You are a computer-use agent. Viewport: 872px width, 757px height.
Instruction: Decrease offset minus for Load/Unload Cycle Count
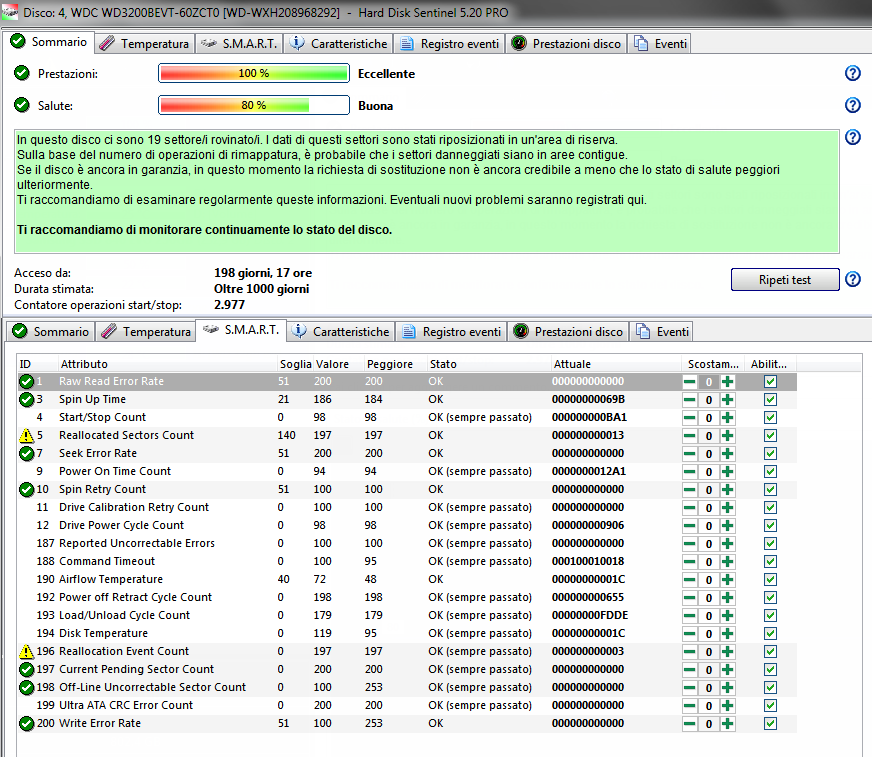click(x=690, y=616)
